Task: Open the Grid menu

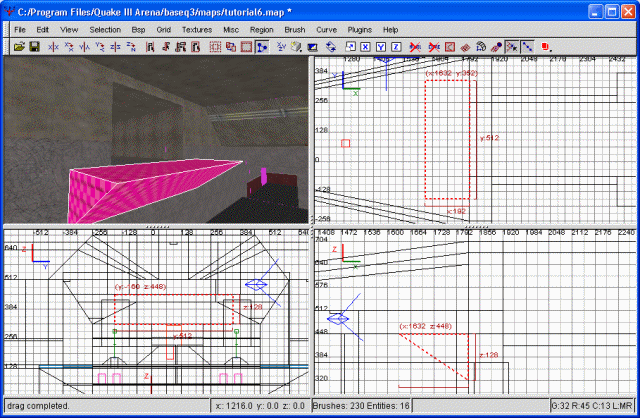Action: (163, 30)
